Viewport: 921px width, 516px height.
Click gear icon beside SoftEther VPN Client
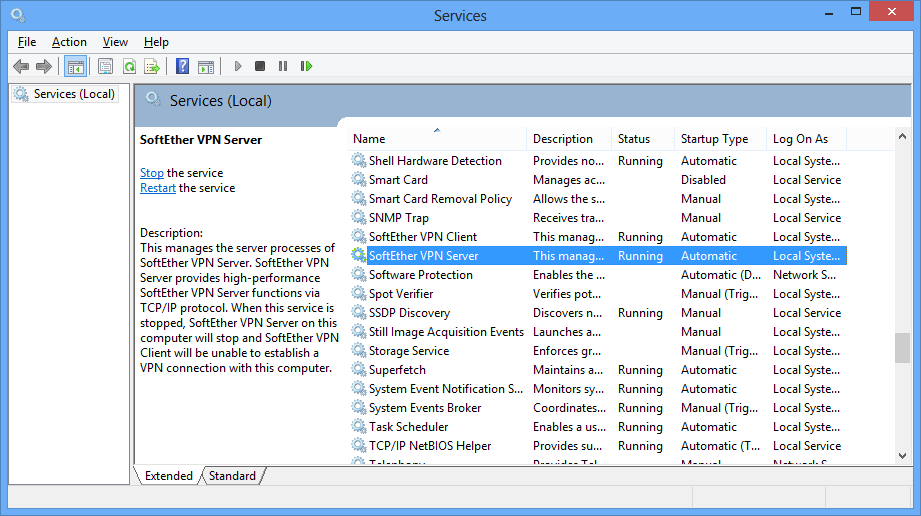(x=359, y=236)
